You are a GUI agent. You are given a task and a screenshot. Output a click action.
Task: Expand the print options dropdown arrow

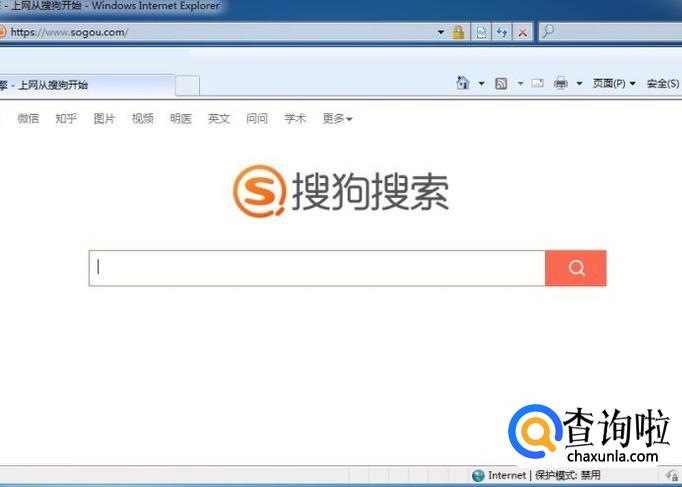coord(579,83)
